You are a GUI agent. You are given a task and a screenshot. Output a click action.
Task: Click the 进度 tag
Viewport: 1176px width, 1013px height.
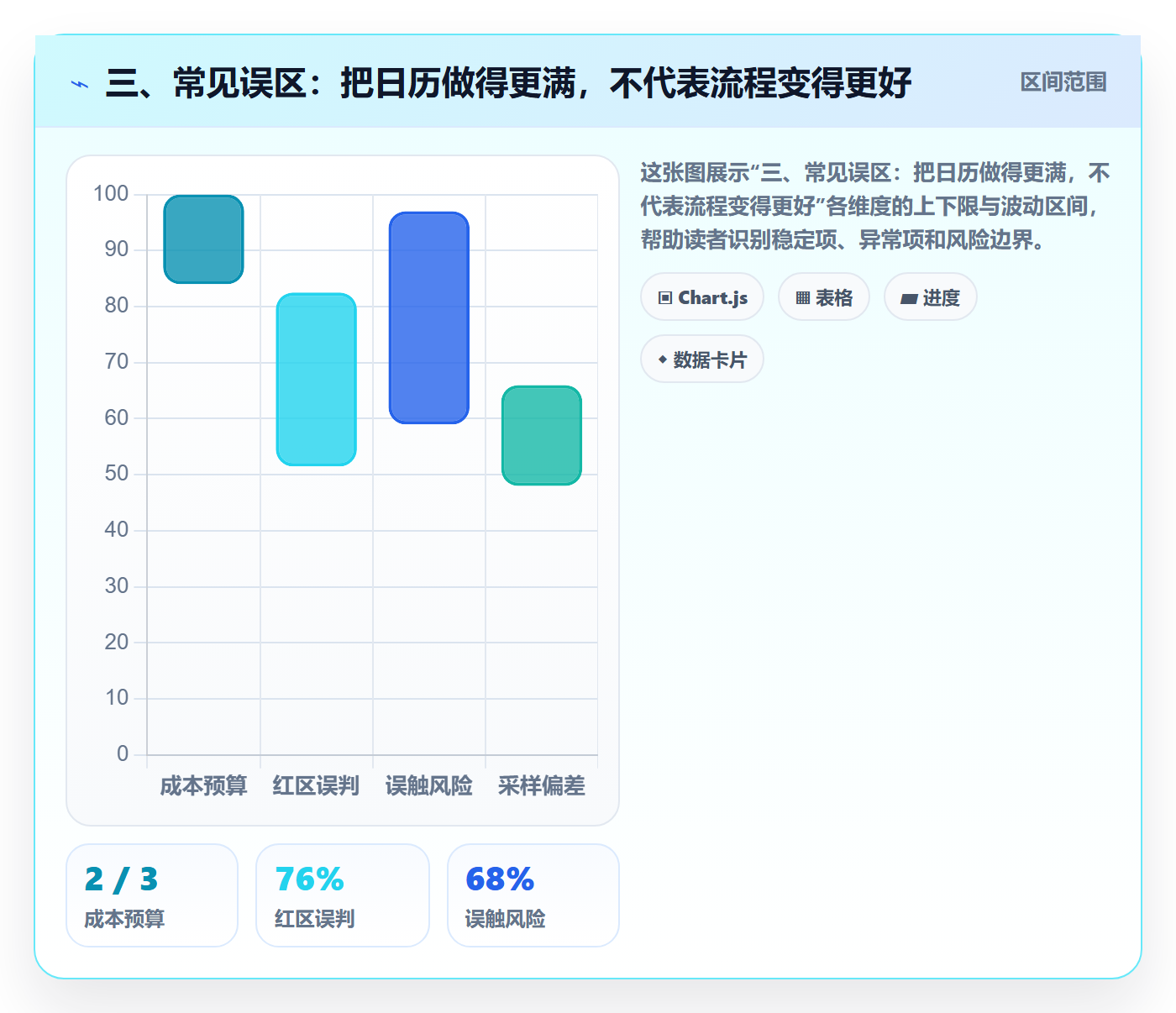[x=931, y=297]
